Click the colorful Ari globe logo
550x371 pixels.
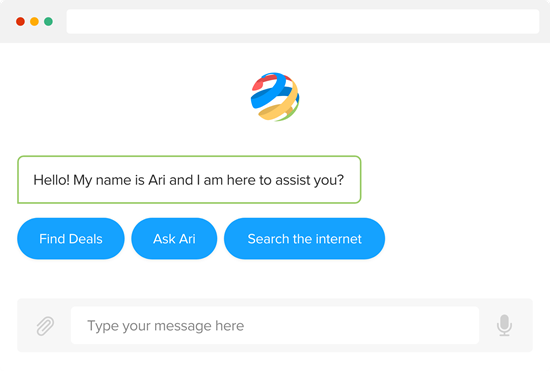[275, 97]
